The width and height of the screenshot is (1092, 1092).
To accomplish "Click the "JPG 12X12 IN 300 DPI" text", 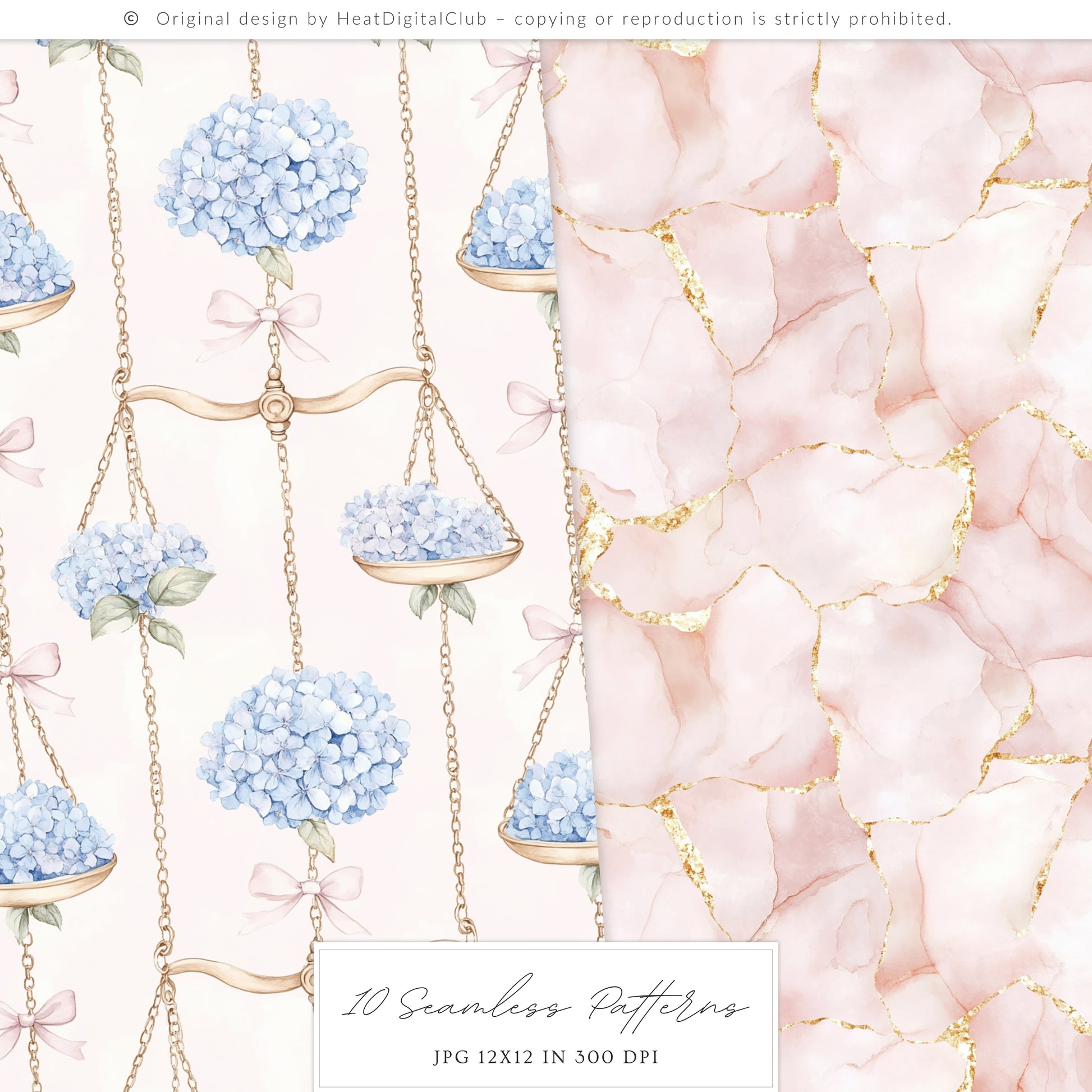I will (546, 1057).
